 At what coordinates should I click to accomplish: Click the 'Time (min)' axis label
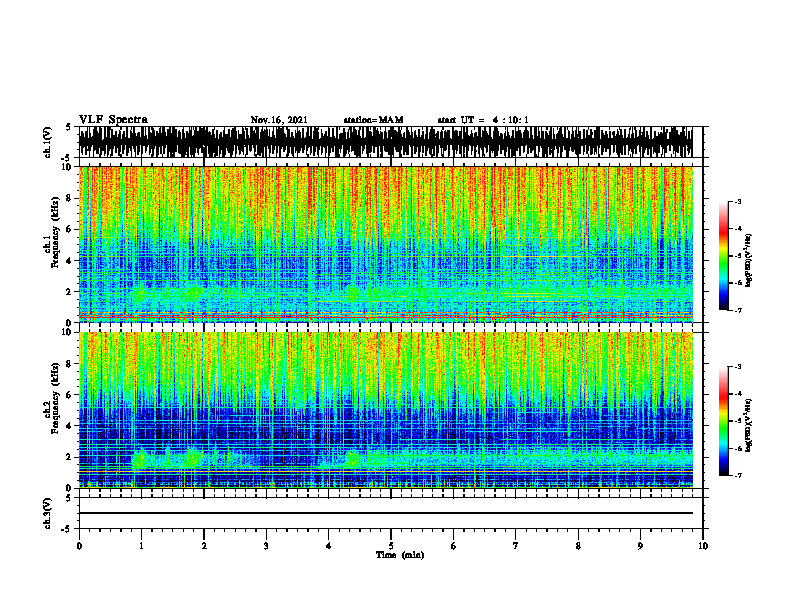click(x=400, y=555)
